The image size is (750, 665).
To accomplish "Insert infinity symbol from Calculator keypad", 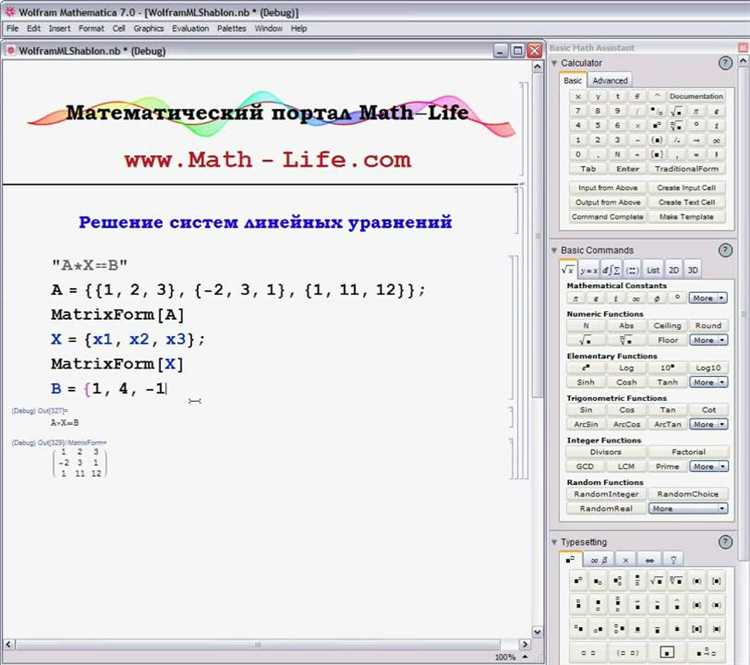I will [716, 140].
